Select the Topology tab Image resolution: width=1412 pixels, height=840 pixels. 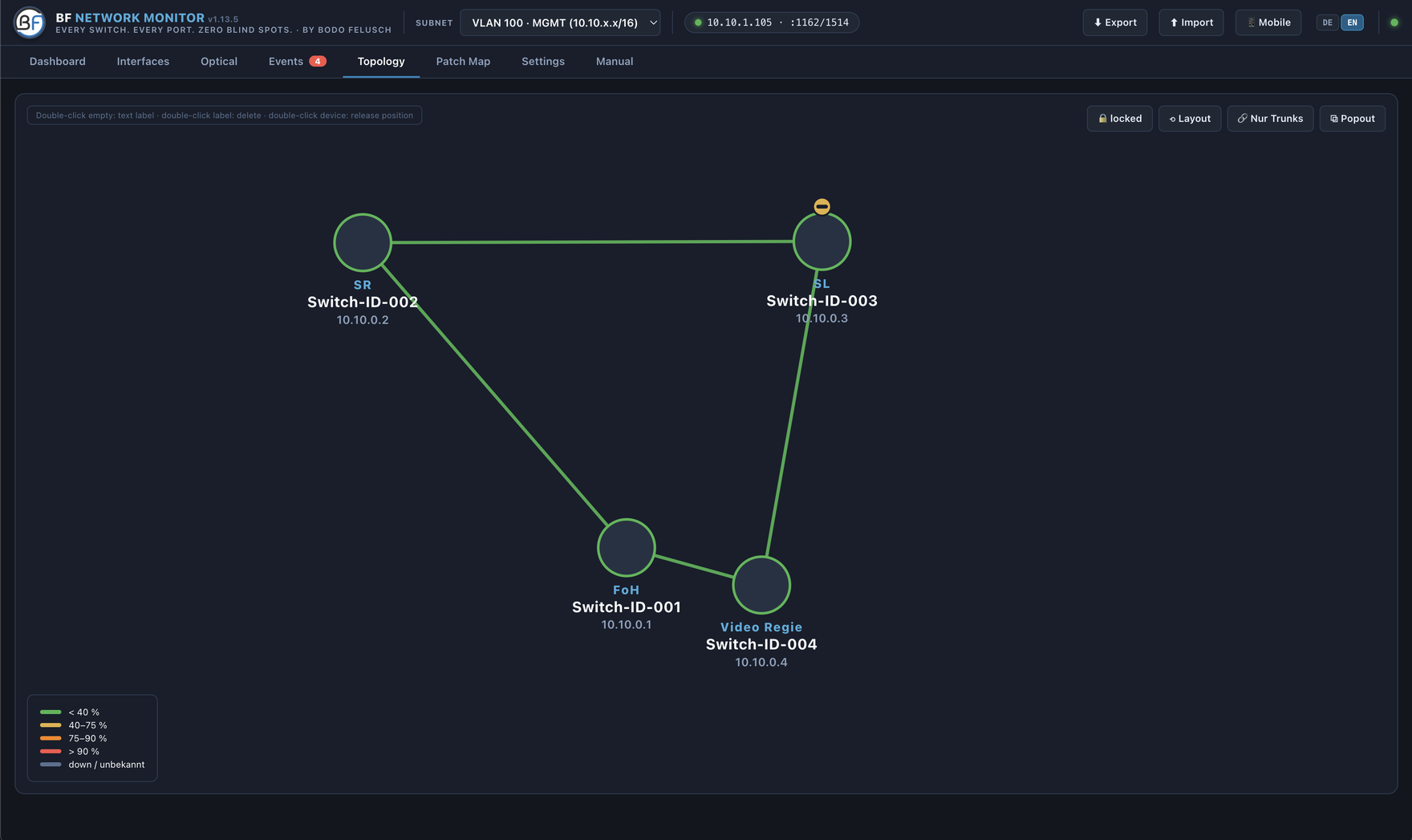click(381, 62)
